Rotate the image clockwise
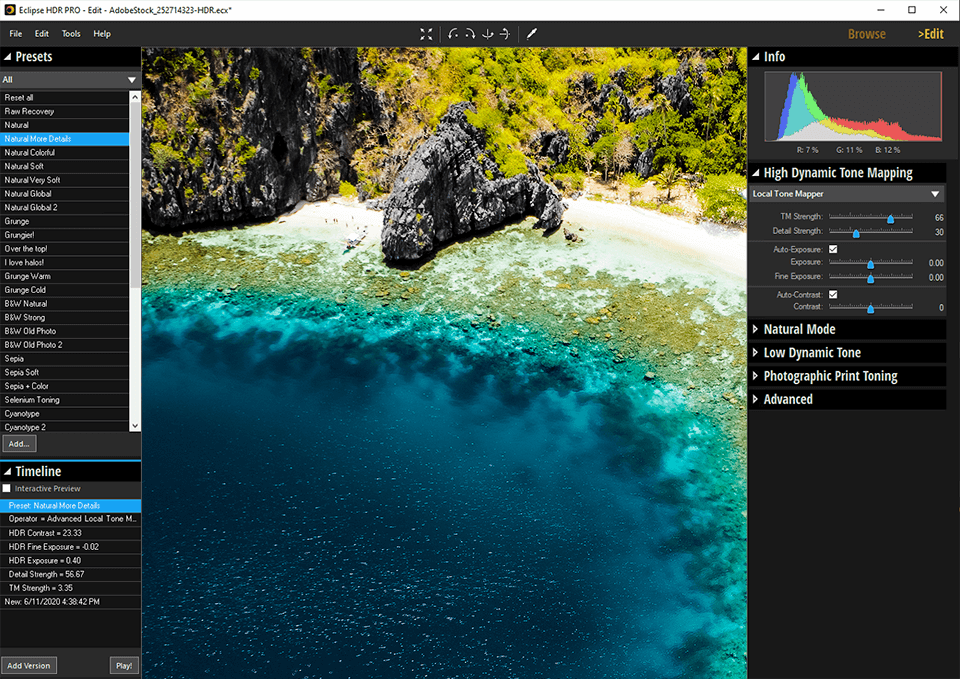This screenshot has height=679, width=960. point(470,34)
